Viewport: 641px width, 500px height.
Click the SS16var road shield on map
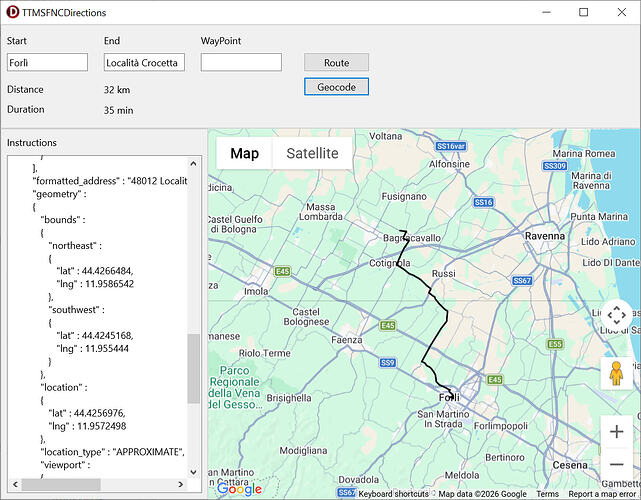pyautogui.click(x=451, y=146)
